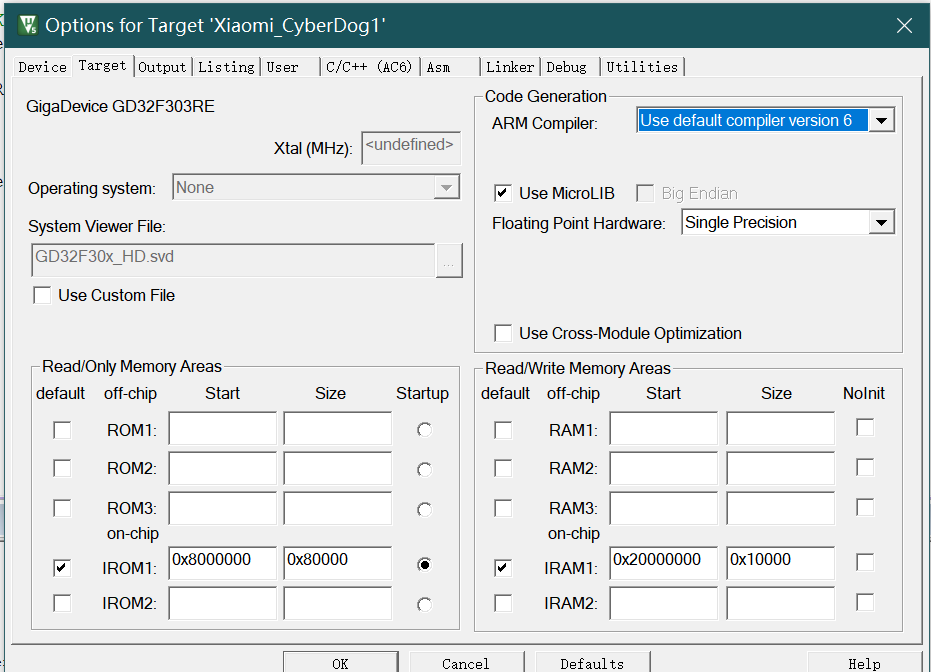Open the Asm tab
This screenshot has height=672, width=931.
450,67
